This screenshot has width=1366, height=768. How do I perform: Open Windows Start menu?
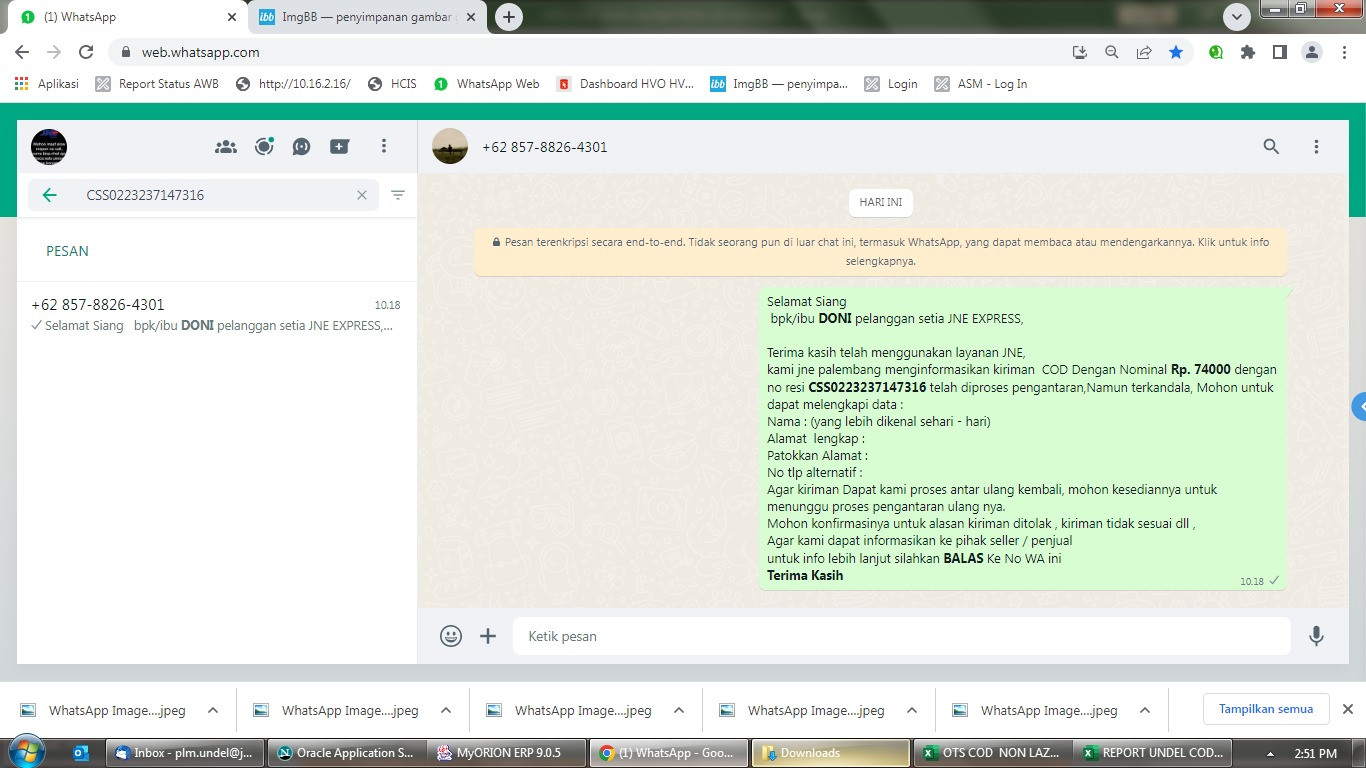pyautogui.click(x=25, y=752)
